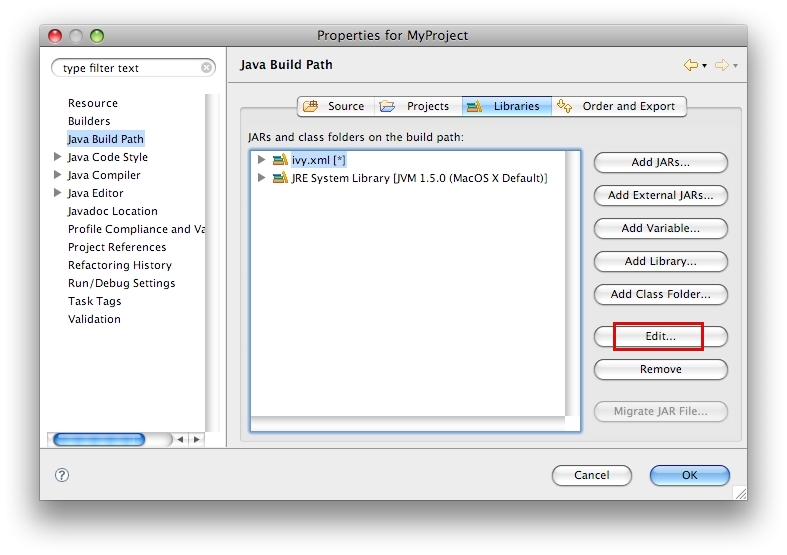Click the Edit button
The width and height of the screenshot is (787, 555).
[x=660, y=337]
